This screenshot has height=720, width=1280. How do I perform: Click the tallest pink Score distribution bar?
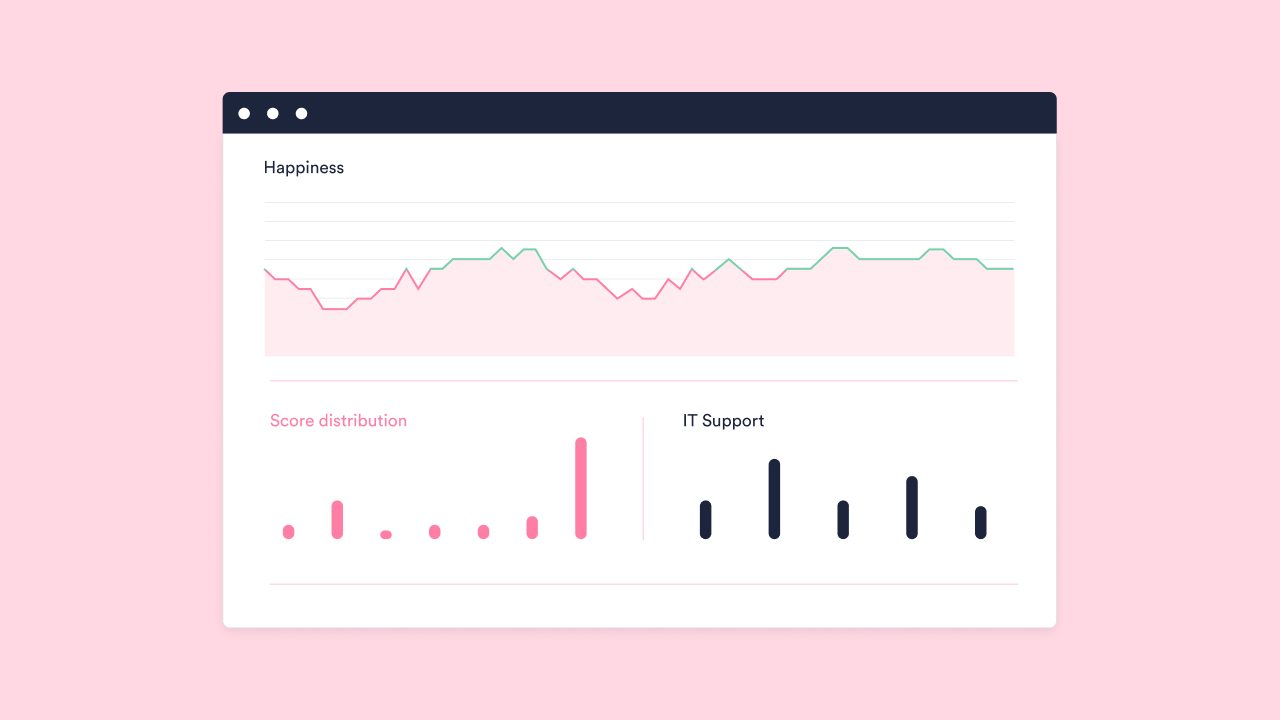pyautogui.click(x=581, y=488)
